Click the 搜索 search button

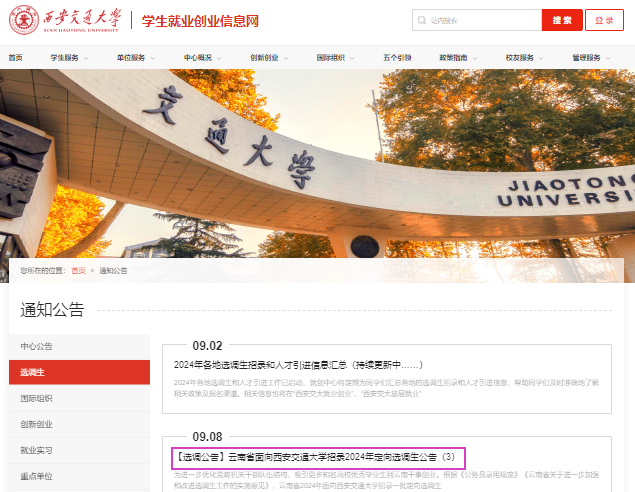pos(561,20)
